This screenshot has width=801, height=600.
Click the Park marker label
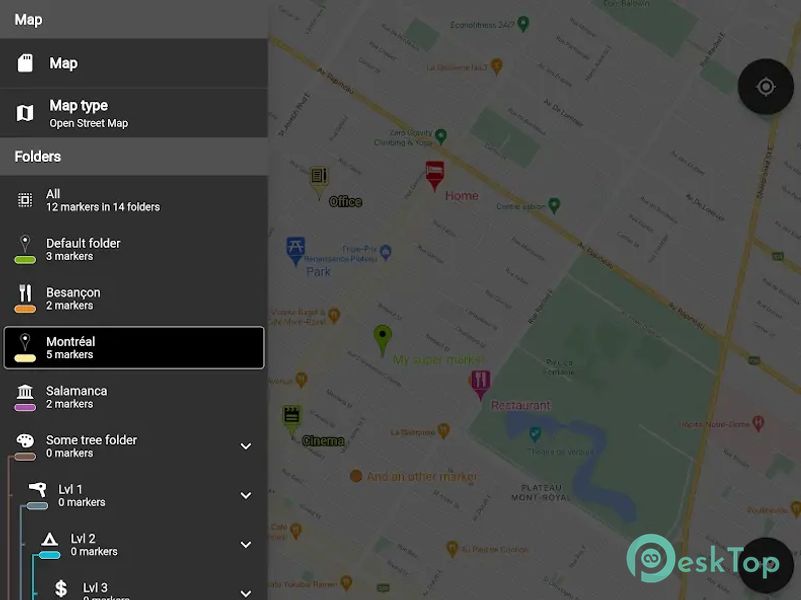pos(318,272)
